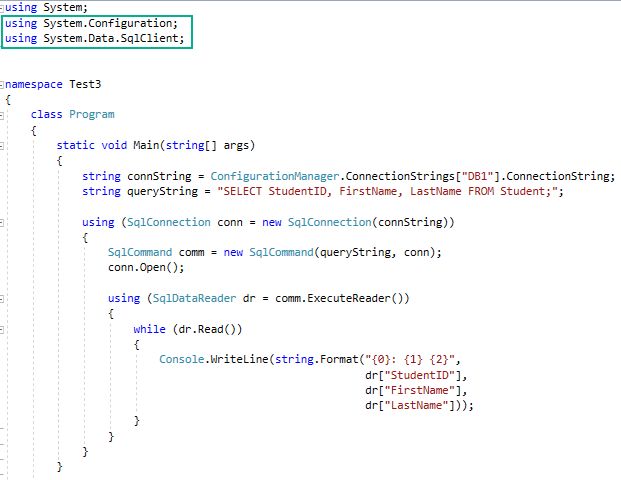Image resolution: width=621 pixels, height=480 pixels.
Task: Click the 'Program' class name
Action: (92, 114)
